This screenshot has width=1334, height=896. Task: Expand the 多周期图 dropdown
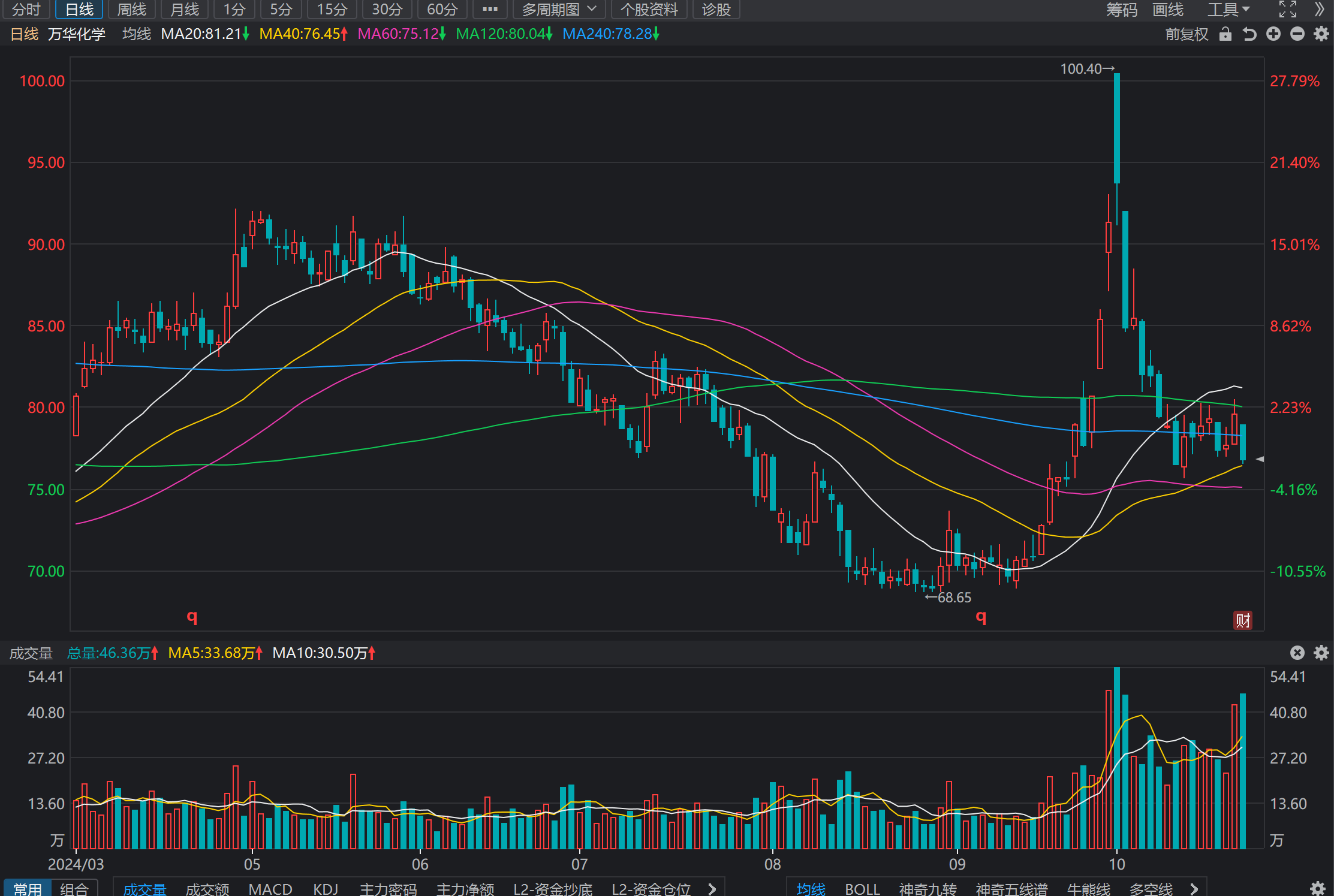559,9
